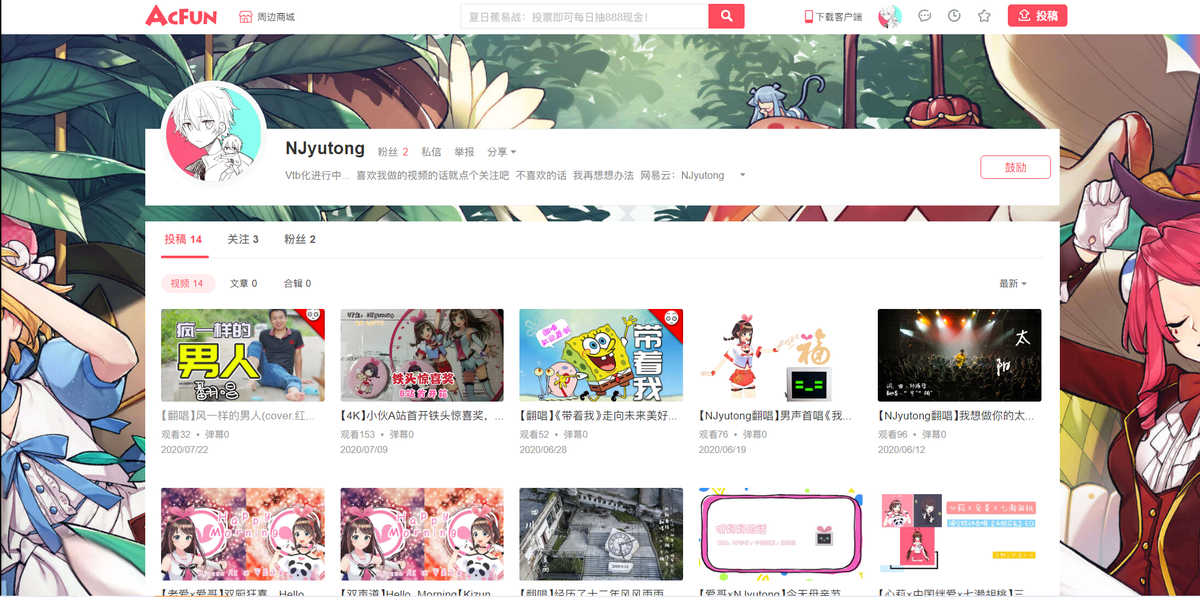The width and height of the screenshot is (1200, 597).
Task: Click the red search magnifier button
Action: coord(727,16)
